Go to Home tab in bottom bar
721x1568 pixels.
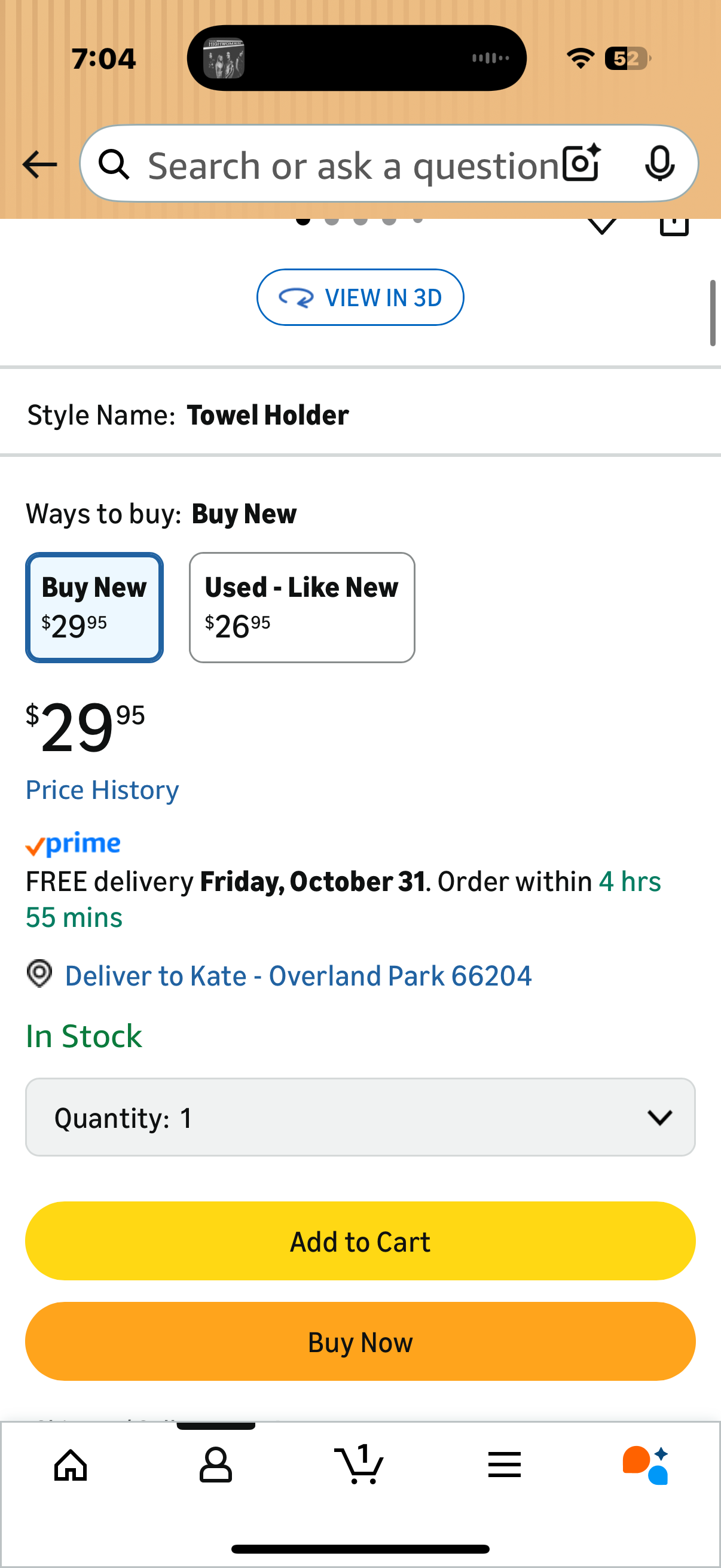(x=71, y=1465)
